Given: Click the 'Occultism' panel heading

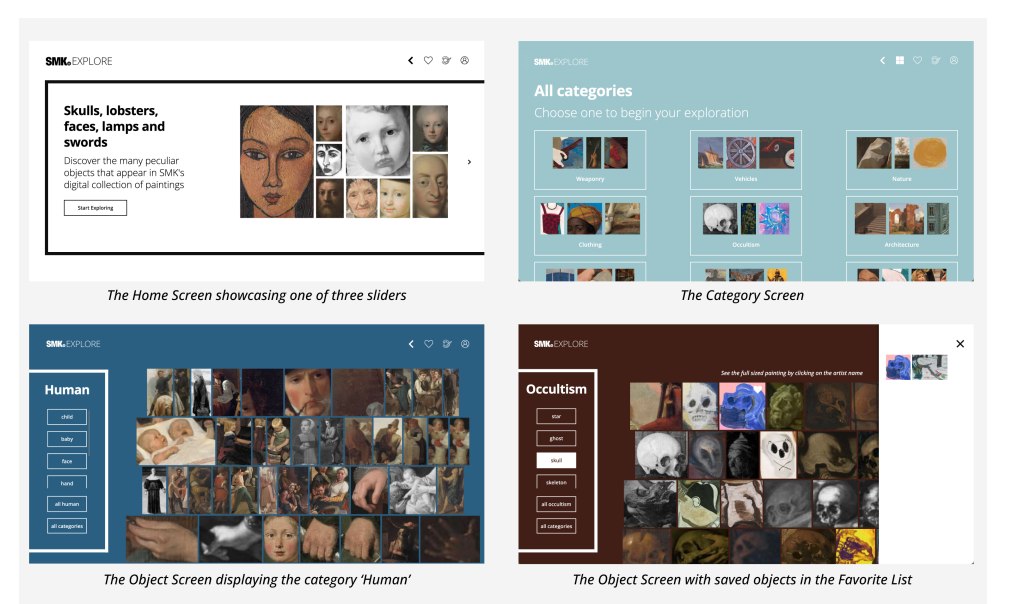Looking at the screenshot, I should [x=556, y=389].
